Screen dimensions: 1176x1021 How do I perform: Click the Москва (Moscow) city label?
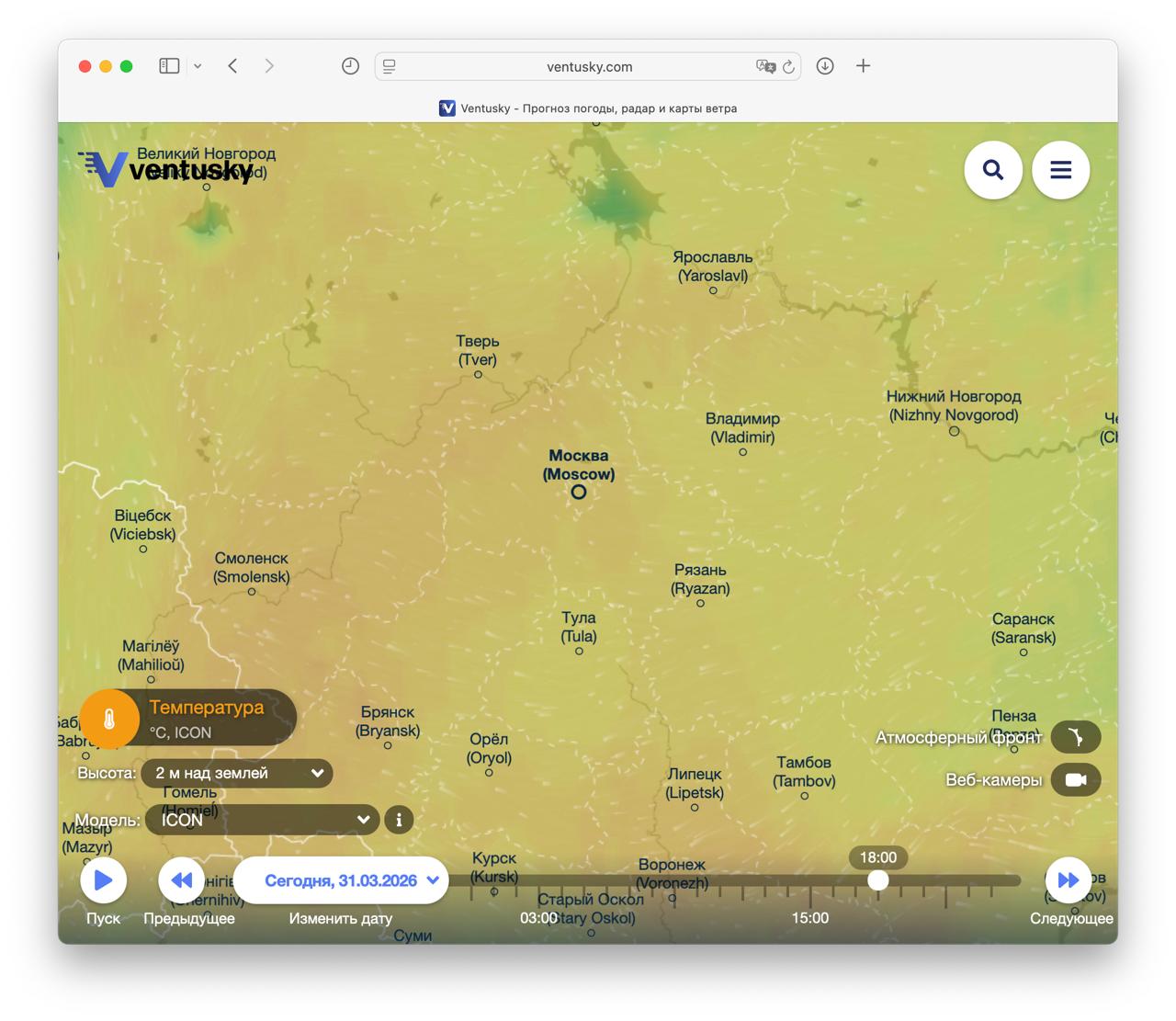(578, 465)
